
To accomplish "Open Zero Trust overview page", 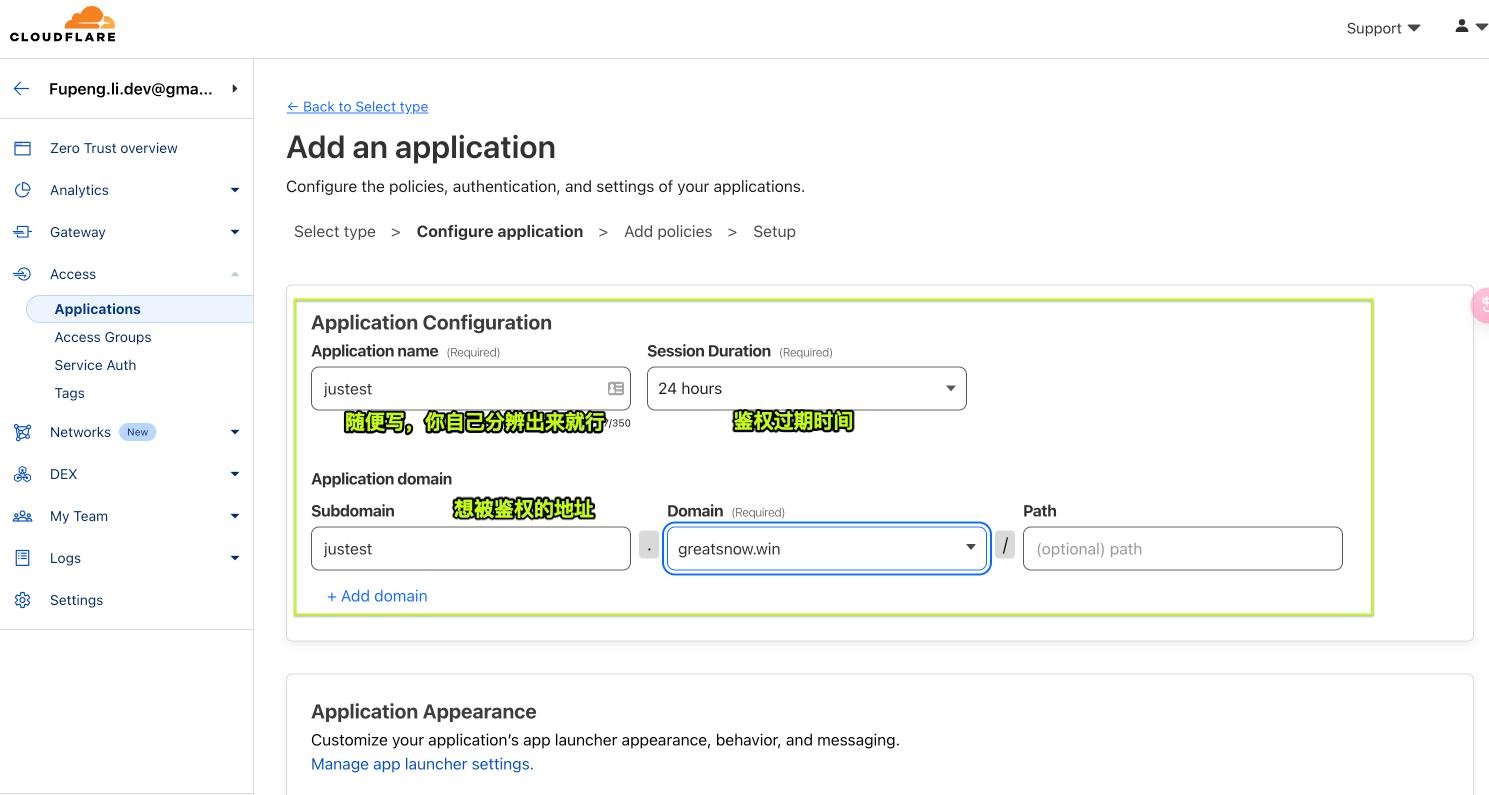I will 114,148.
